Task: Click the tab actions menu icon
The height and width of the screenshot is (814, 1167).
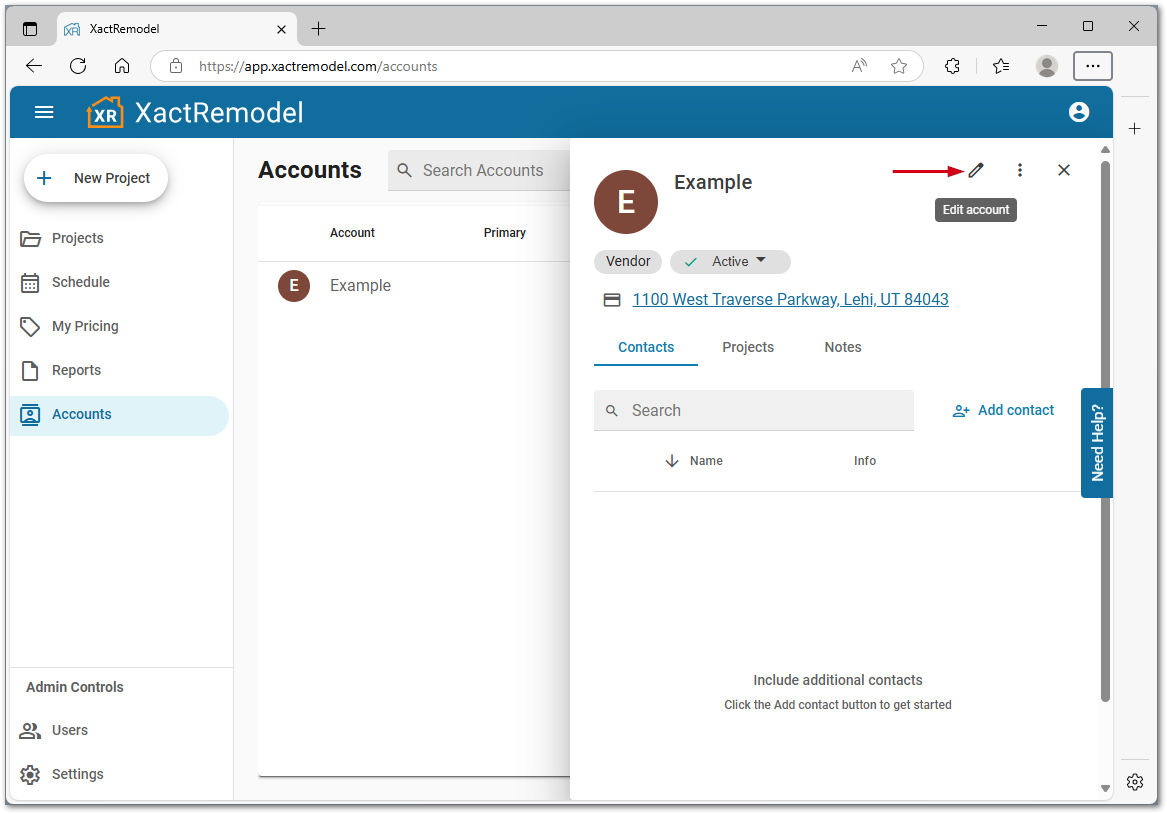Action: [30, 29]
